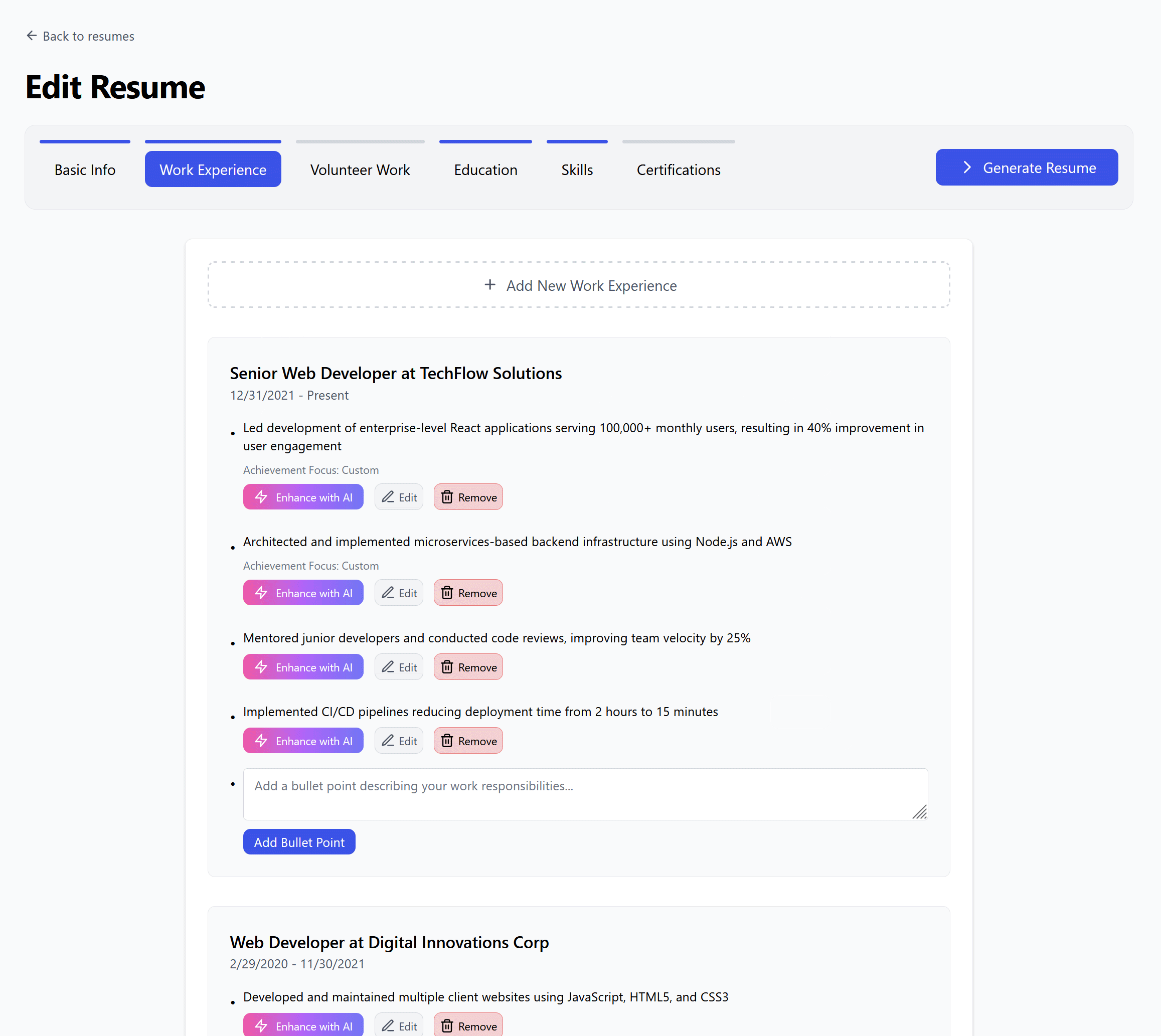Switch to the Basic Info tab

click(85, 169)
